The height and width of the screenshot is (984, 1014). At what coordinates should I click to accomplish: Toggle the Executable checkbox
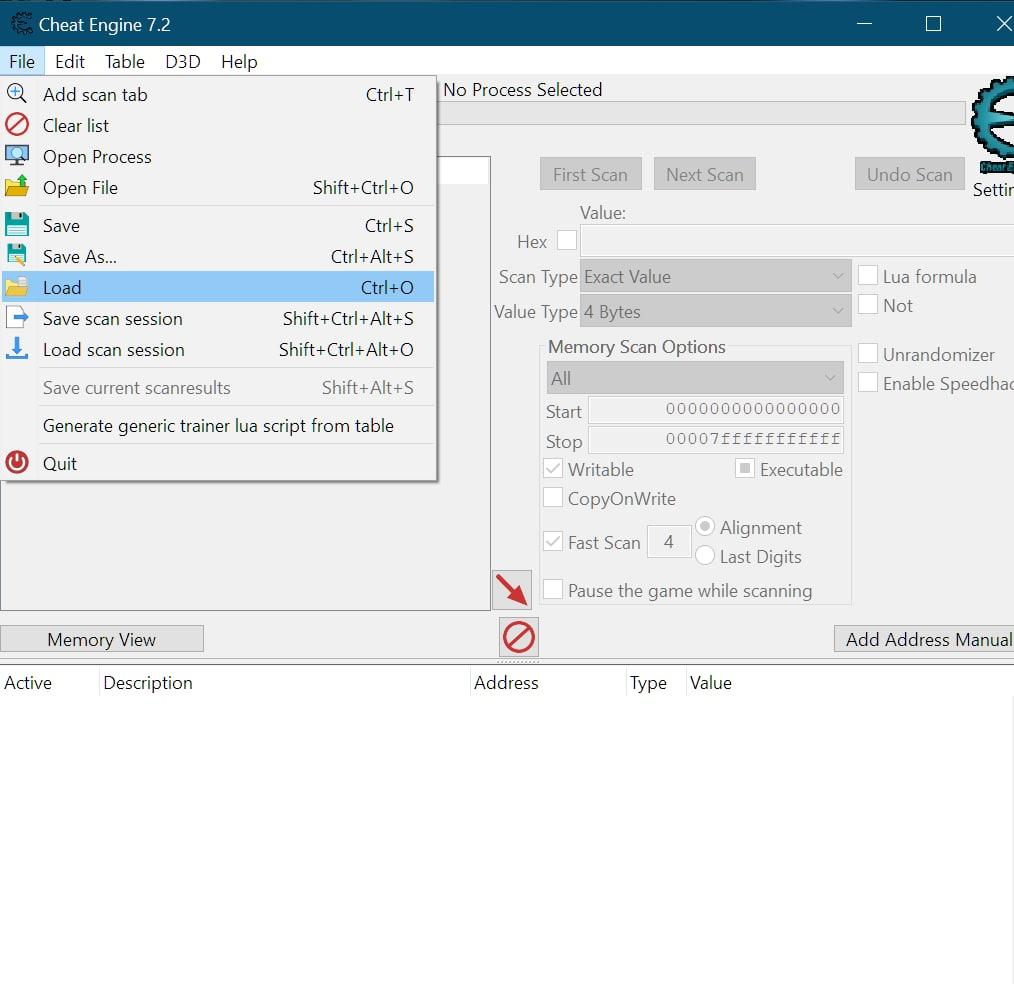(x=745, y=468)
